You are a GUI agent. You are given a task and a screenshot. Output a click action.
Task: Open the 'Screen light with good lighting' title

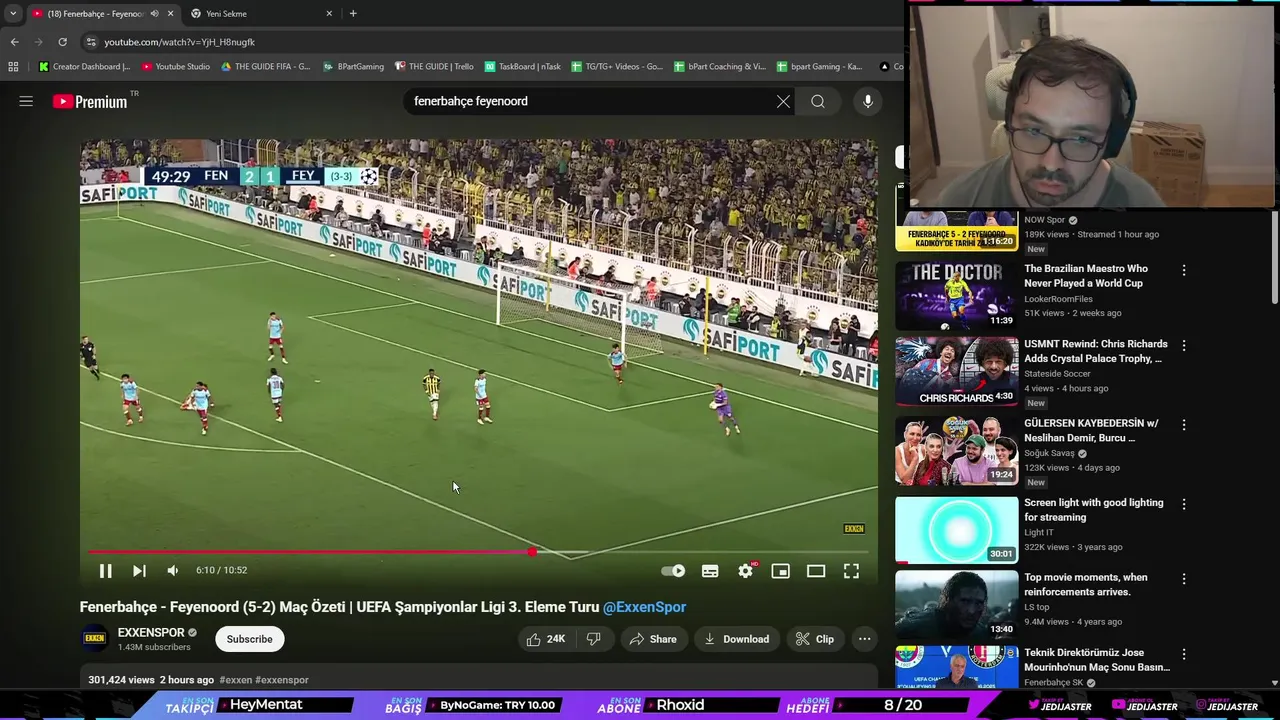tap(1093, 510)
